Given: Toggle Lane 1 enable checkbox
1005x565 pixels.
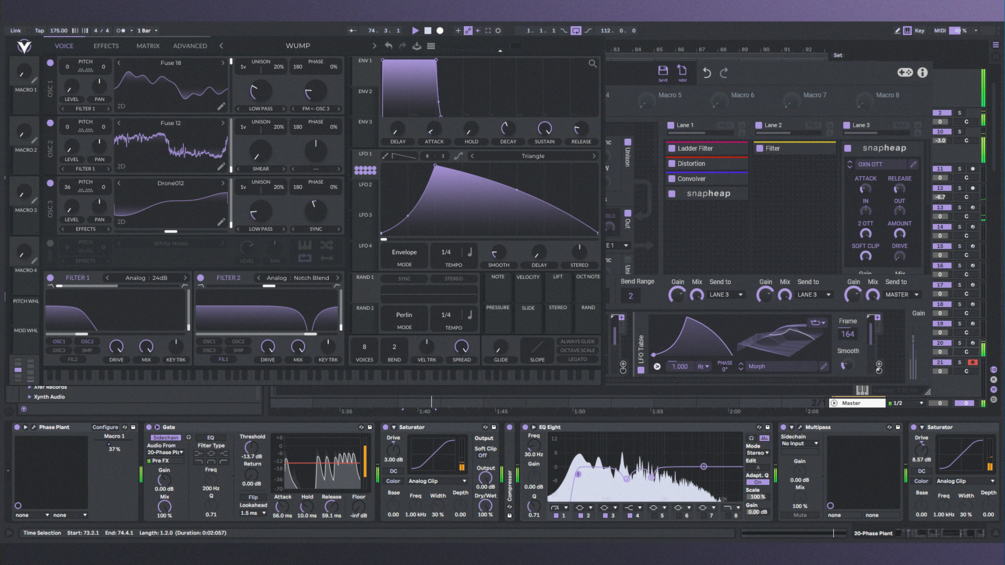Looking at the screenshot, I should [x=670, y=125].
